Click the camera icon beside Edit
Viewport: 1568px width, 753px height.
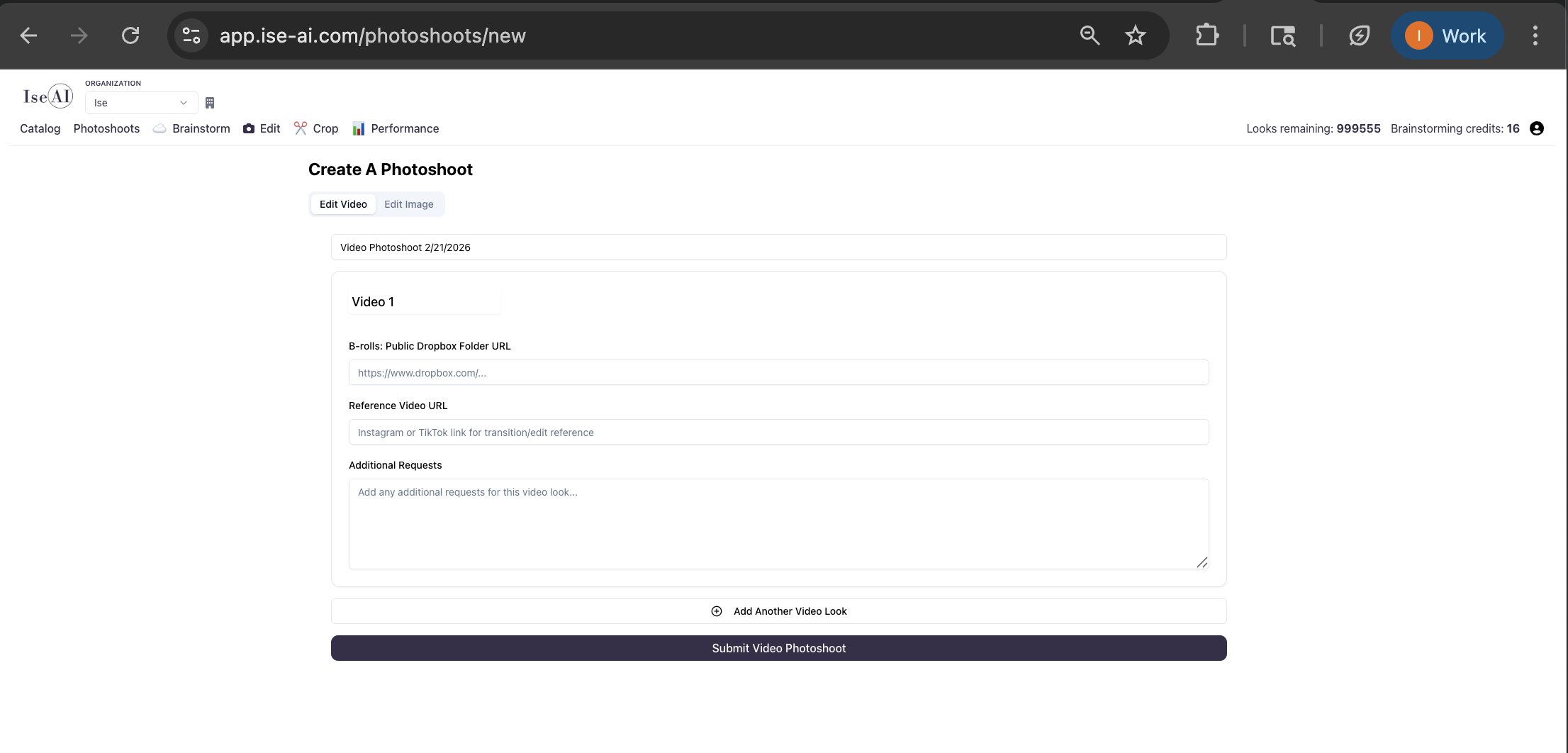[248, 128]
